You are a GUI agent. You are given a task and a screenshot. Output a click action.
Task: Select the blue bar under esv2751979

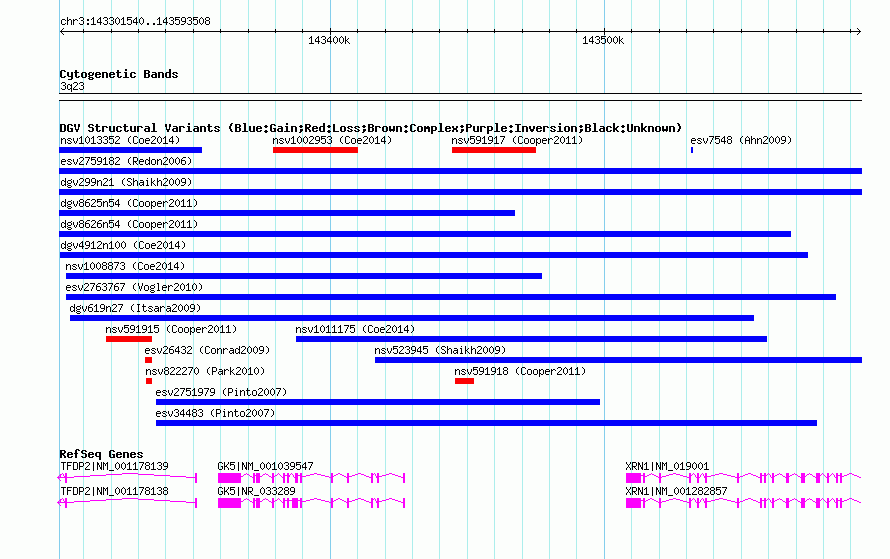coord(378,402)
